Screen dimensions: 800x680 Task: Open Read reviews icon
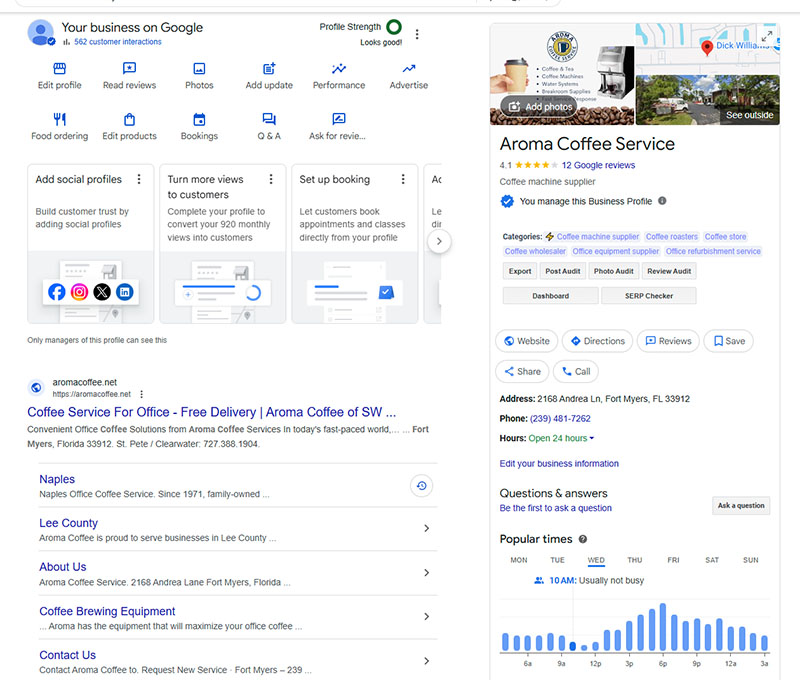pyautogui.click(x=130, y=68)
